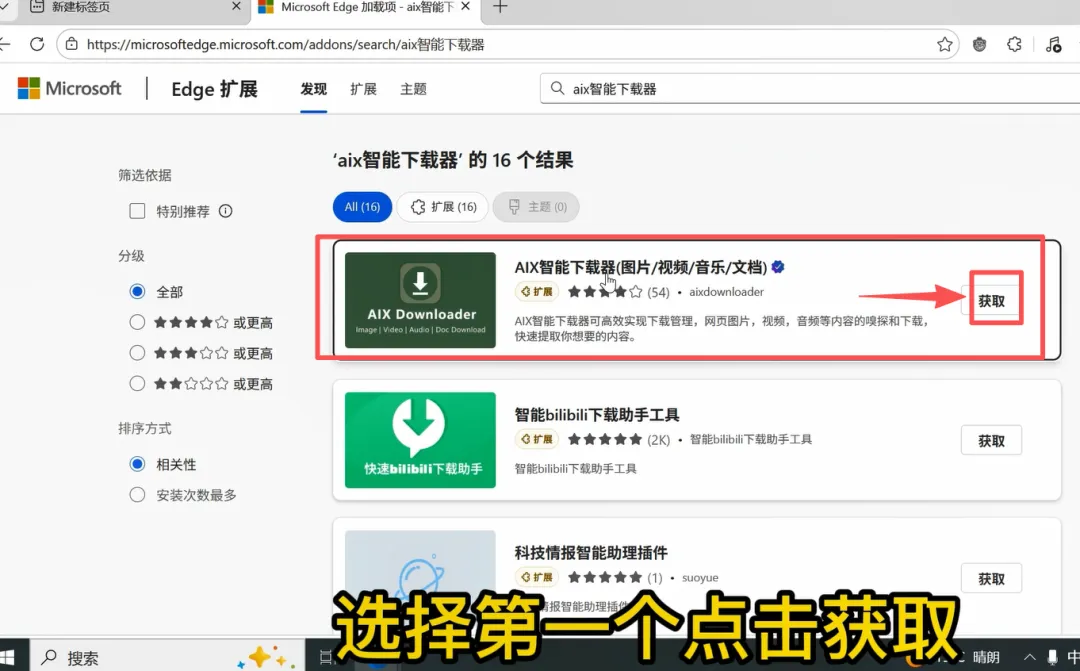Click the music note toolbar icon
1080x671 pixels.
[1053, 45]
